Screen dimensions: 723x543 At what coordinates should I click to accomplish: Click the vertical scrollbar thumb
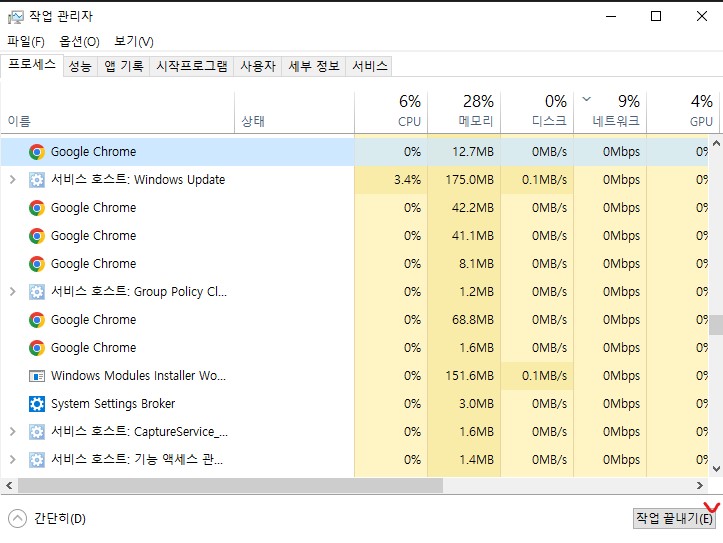(x=716, y=325)
